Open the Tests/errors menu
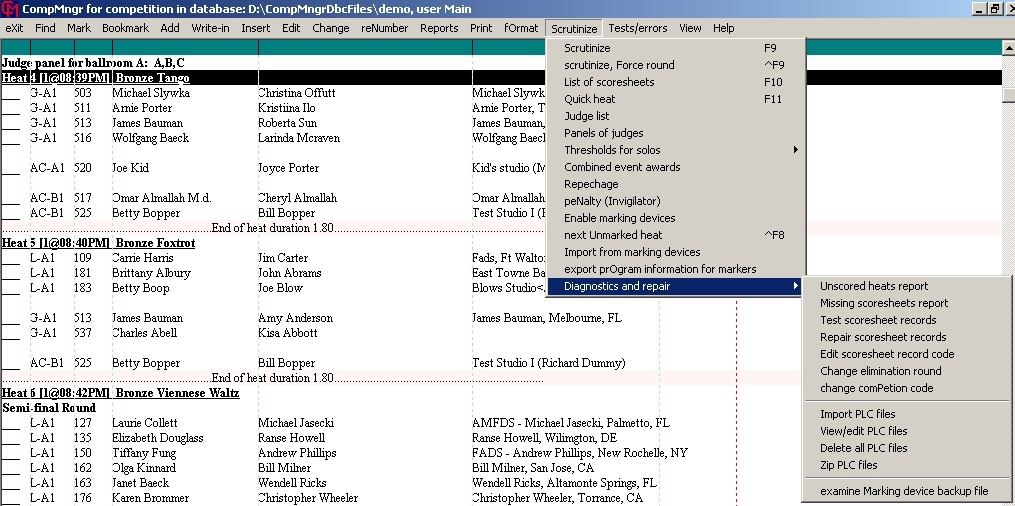The image size is (1015, 506). point(638,28)
